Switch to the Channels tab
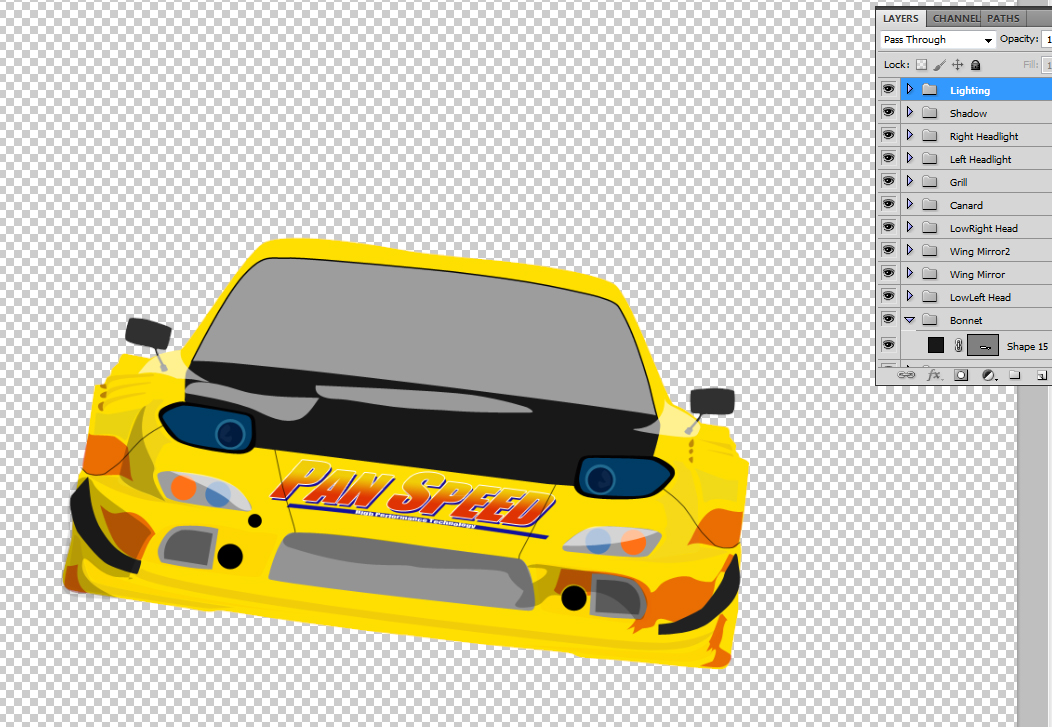 [955, 18]
